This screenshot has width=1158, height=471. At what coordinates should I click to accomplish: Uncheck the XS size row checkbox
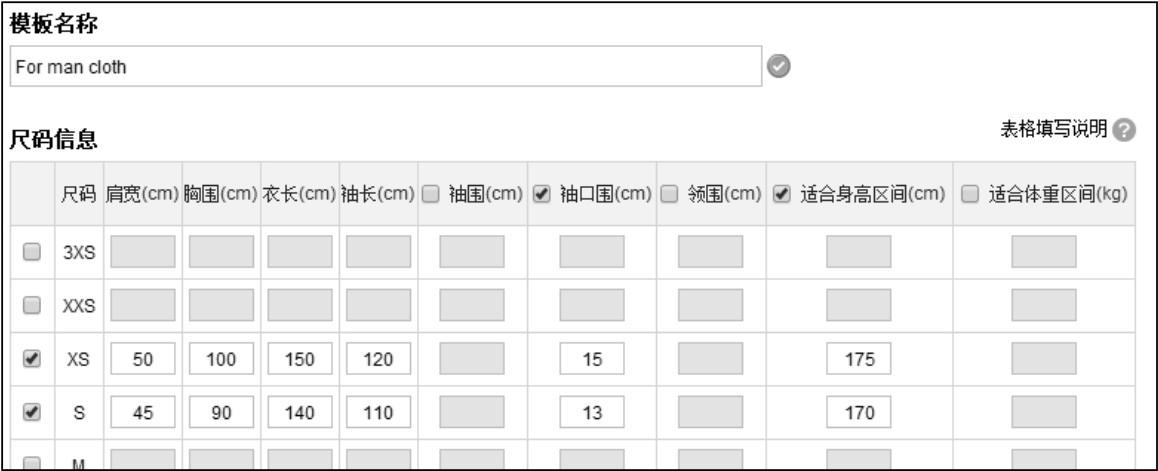[32, 359]
